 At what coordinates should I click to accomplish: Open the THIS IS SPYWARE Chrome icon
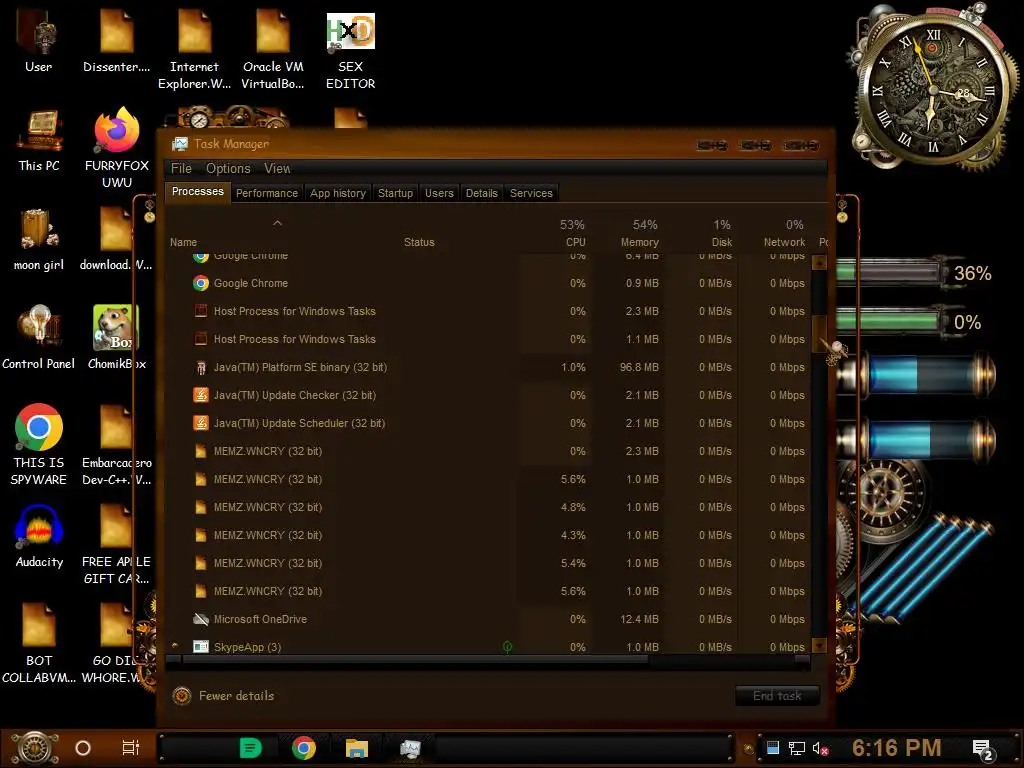[x=39, y=444]
